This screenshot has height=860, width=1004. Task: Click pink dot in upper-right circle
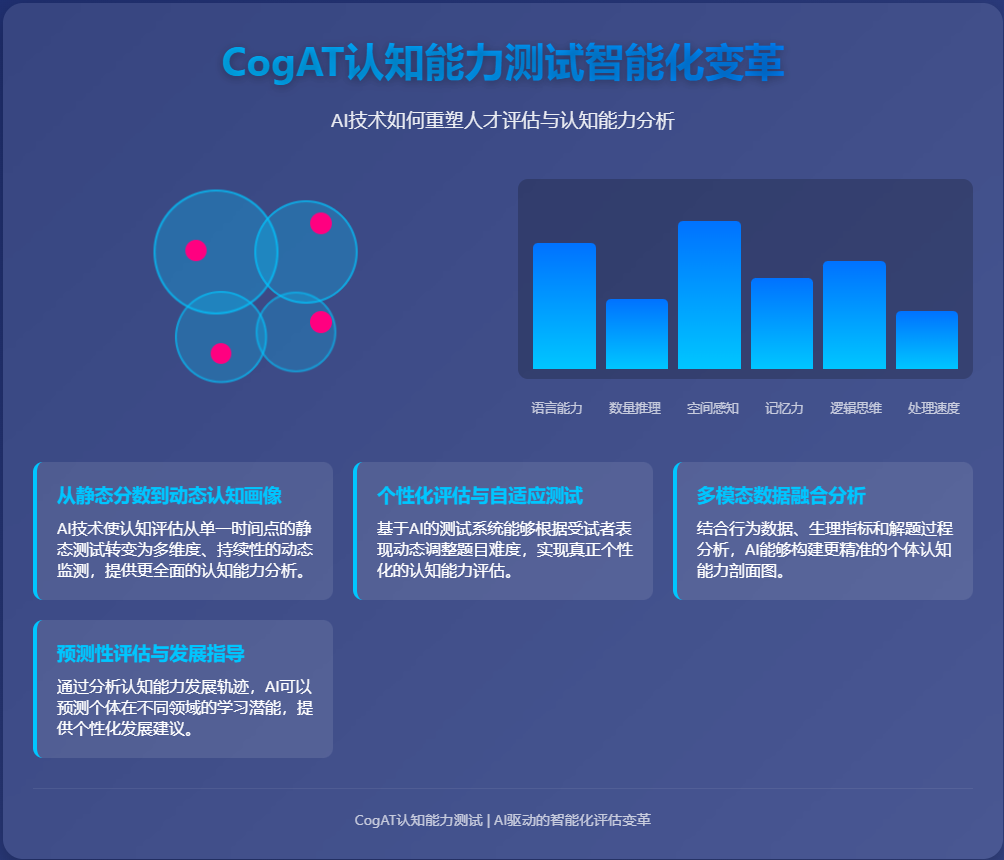point(321,223)
